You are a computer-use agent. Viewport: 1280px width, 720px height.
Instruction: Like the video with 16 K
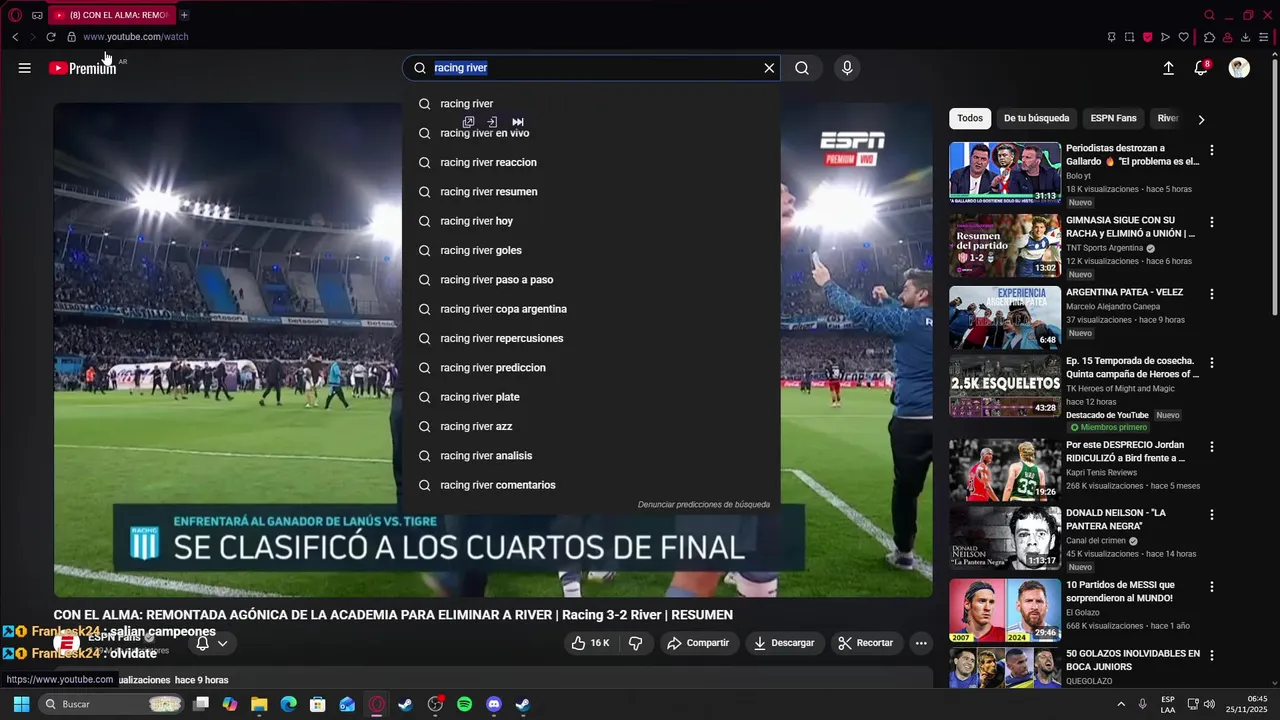(590, 643)
